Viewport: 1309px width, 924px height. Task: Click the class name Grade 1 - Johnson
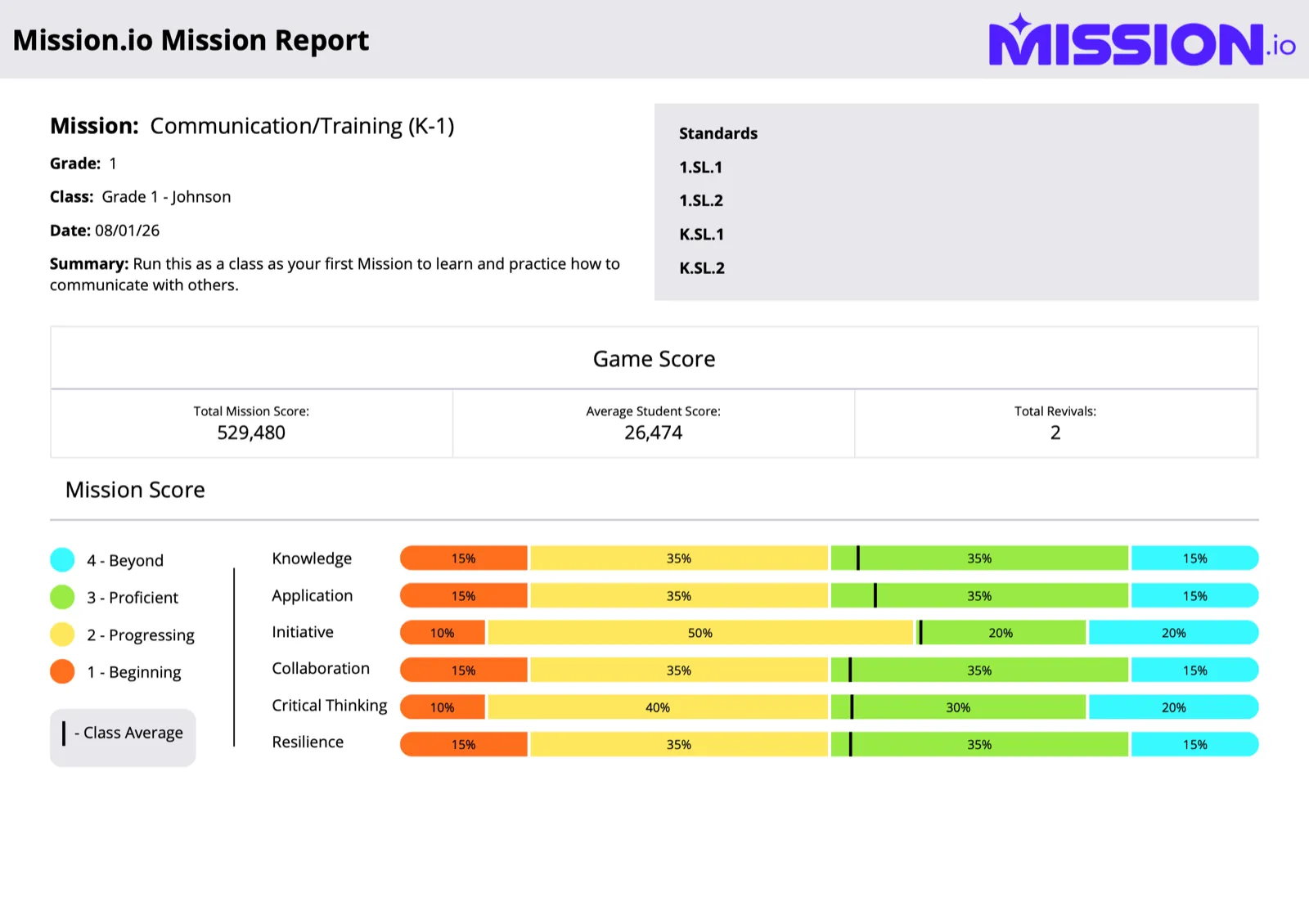[x=166, y=197]
